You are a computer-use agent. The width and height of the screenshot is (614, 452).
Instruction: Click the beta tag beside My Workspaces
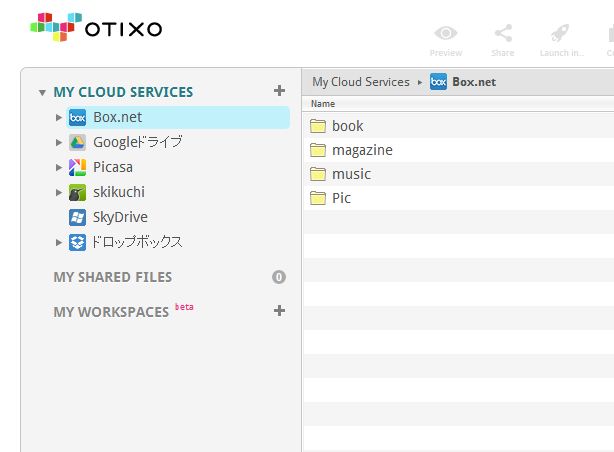tap(184, 307)
